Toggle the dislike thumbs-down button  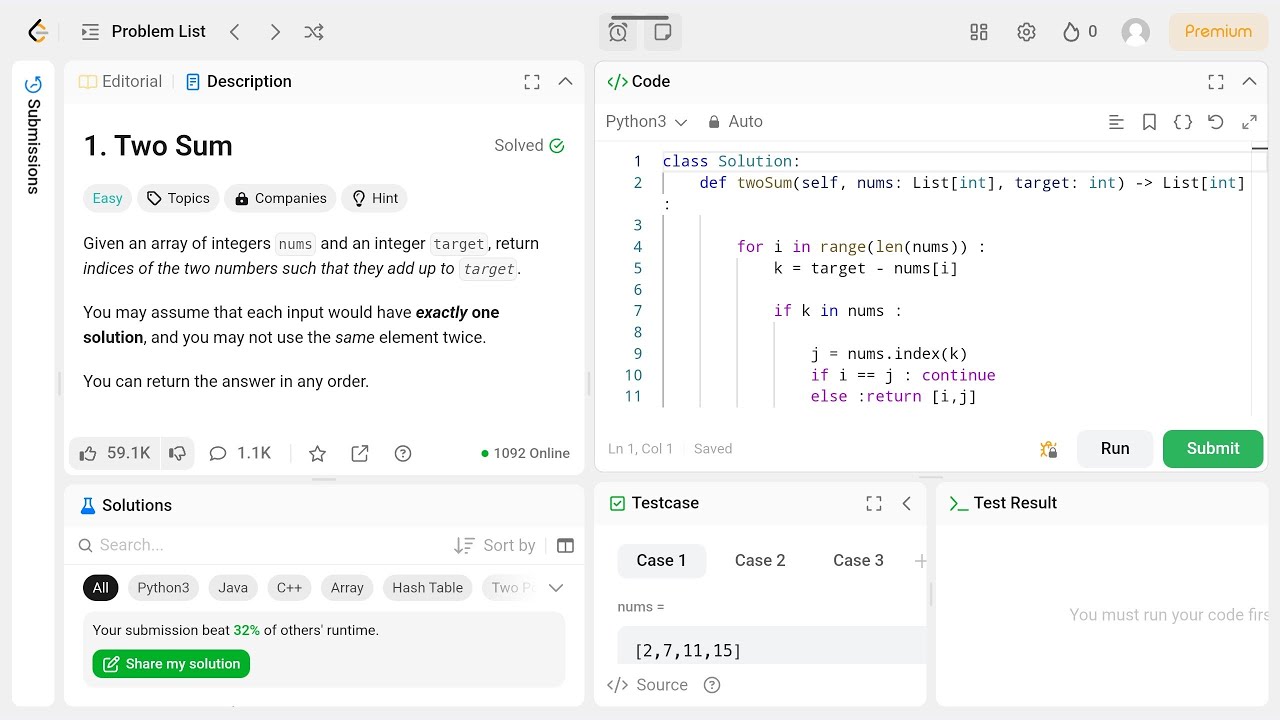click(x=178, y=453)
